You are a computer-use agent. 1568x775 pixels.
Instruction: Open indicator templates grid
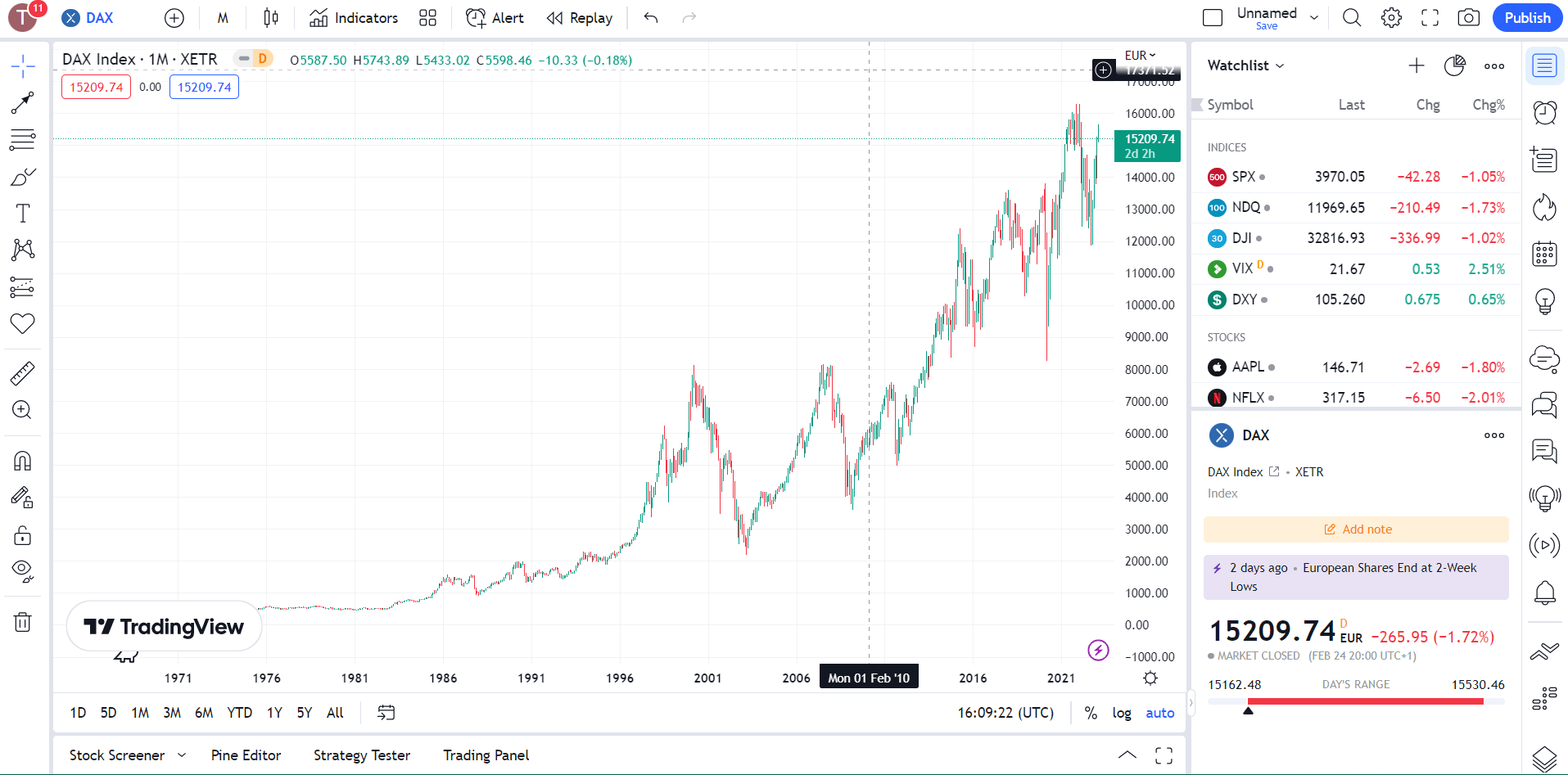[x=427, y=18]
